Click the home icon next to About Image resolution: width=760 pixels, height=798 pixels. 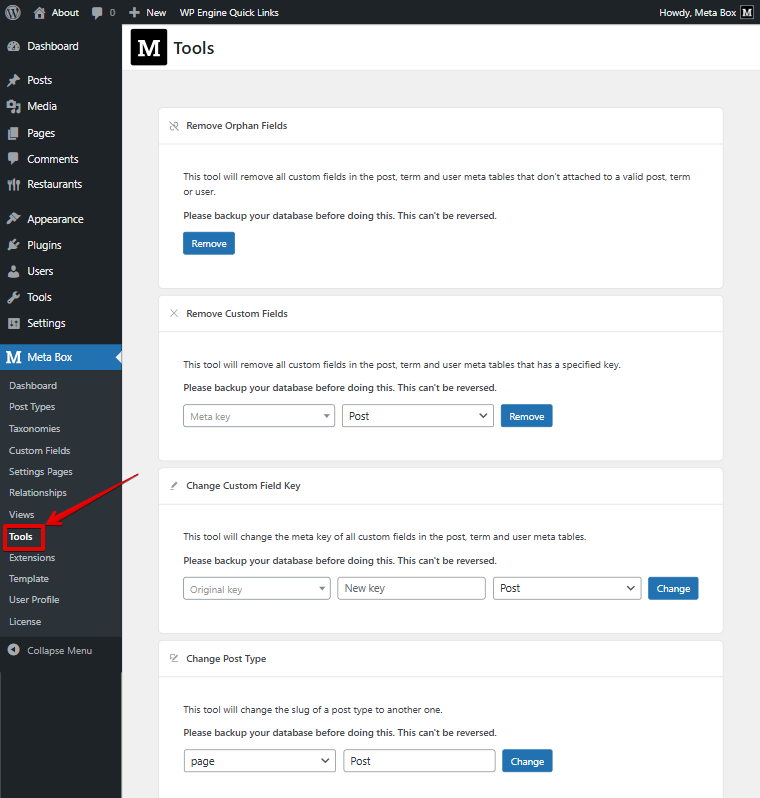pyautogui.click(x=39, y=13)
